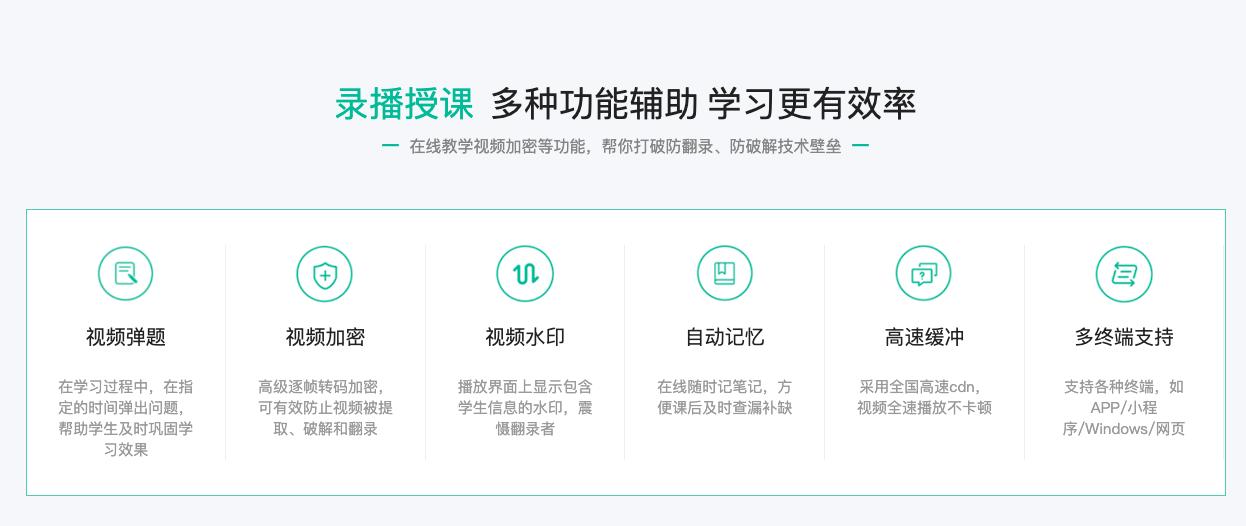
Task: Click the shield icon for 视频加密
Action: pyautogui.click(x=325, y=273)
